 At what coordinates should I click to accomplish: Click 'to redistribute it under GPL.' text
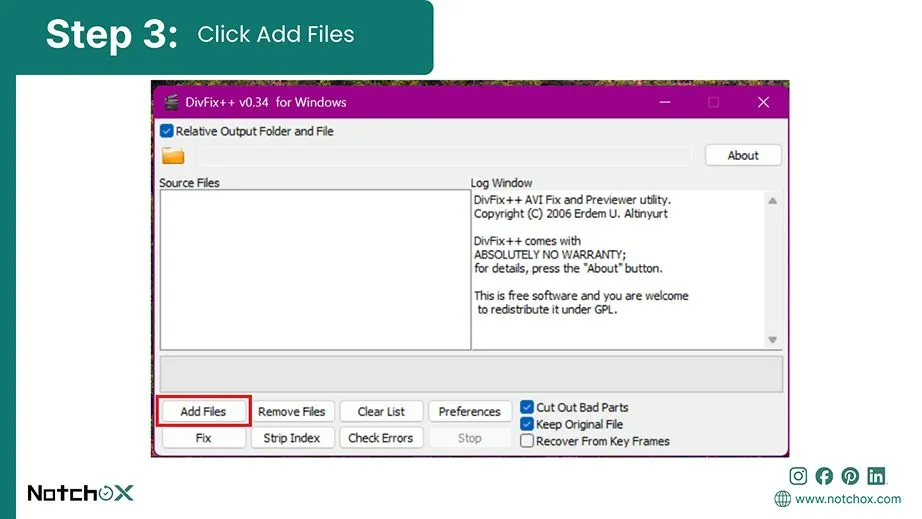[x=547, y=309]
